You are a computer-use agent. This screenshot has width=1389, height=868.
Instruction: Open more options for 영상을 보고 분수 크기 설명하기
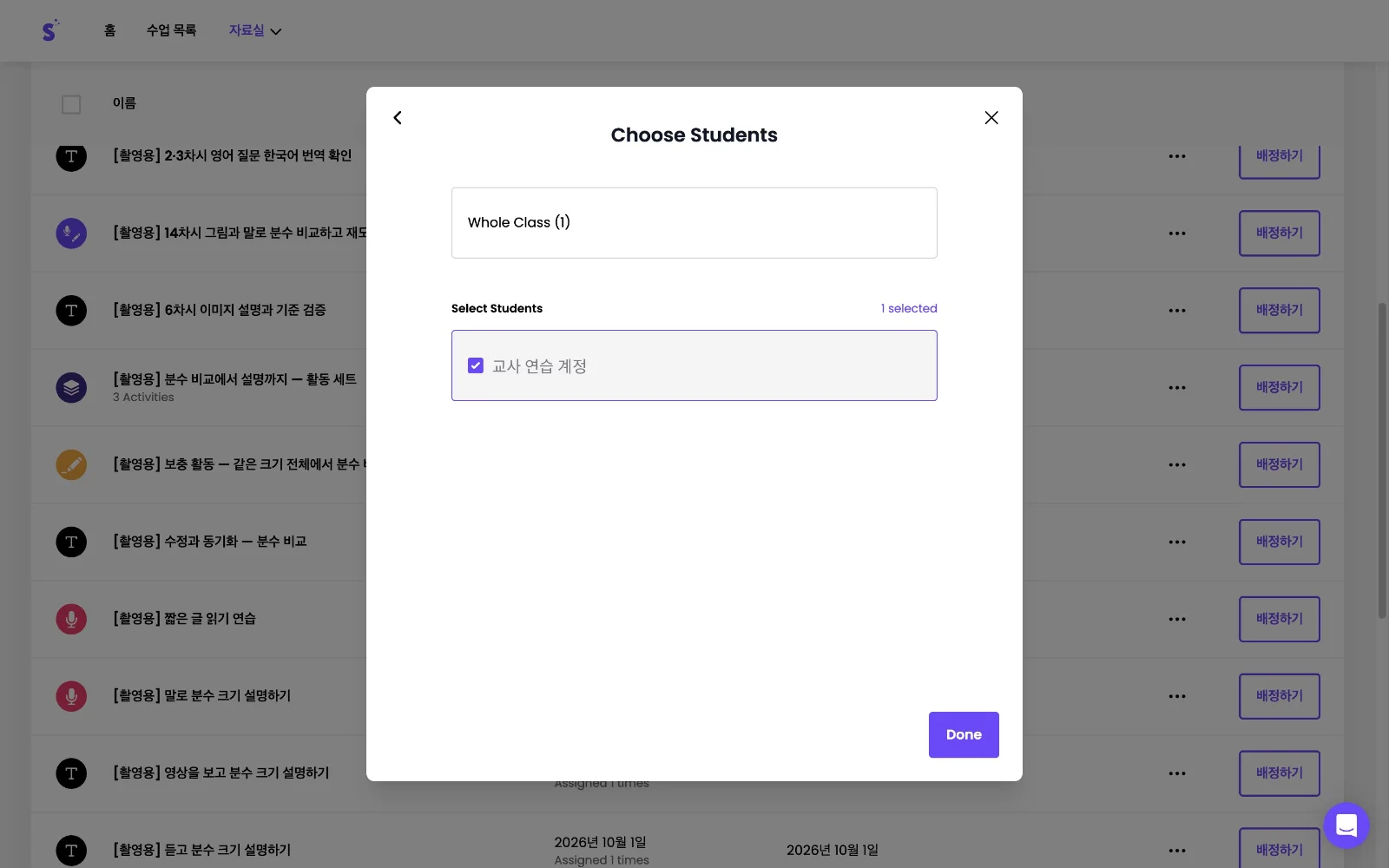[1177, 773]
